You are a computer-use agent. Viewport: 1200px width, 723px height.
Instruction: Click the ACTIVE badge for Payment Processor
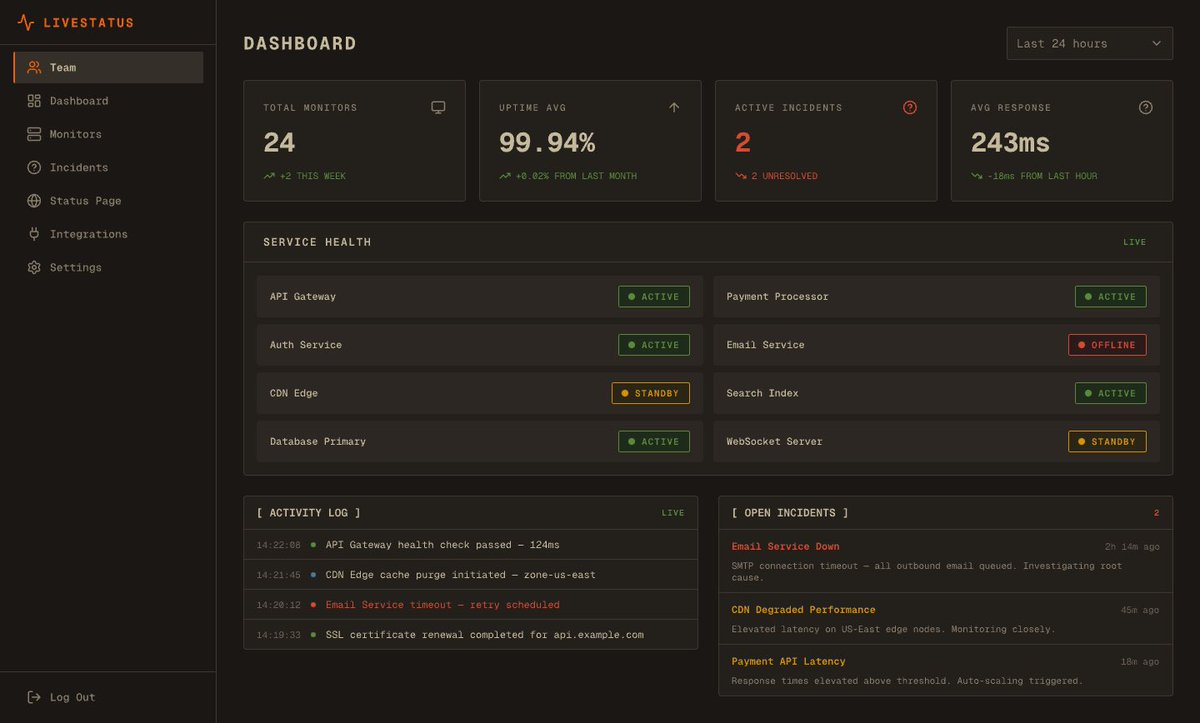click(x=1111, y=297)
